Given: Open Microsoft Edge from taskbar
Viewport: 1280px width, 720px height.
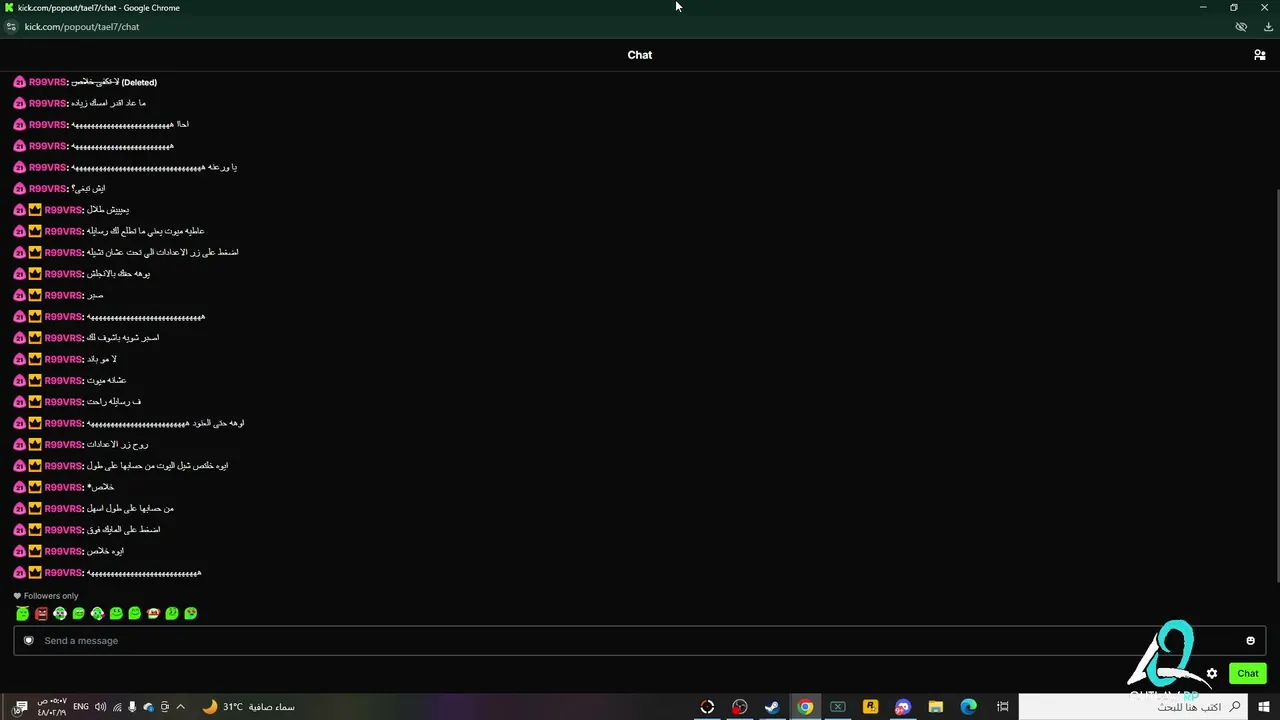Looking at the screenshot, I should click(968, 707).
